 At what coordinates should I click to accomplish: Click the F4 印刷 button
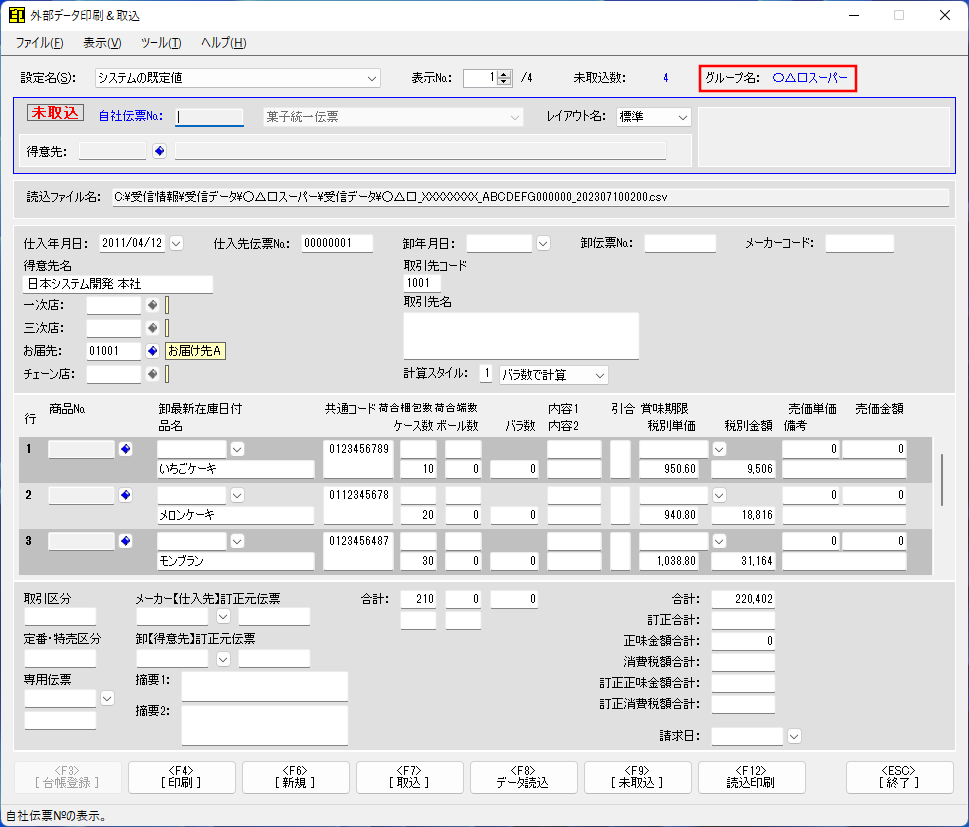point(182,777)
